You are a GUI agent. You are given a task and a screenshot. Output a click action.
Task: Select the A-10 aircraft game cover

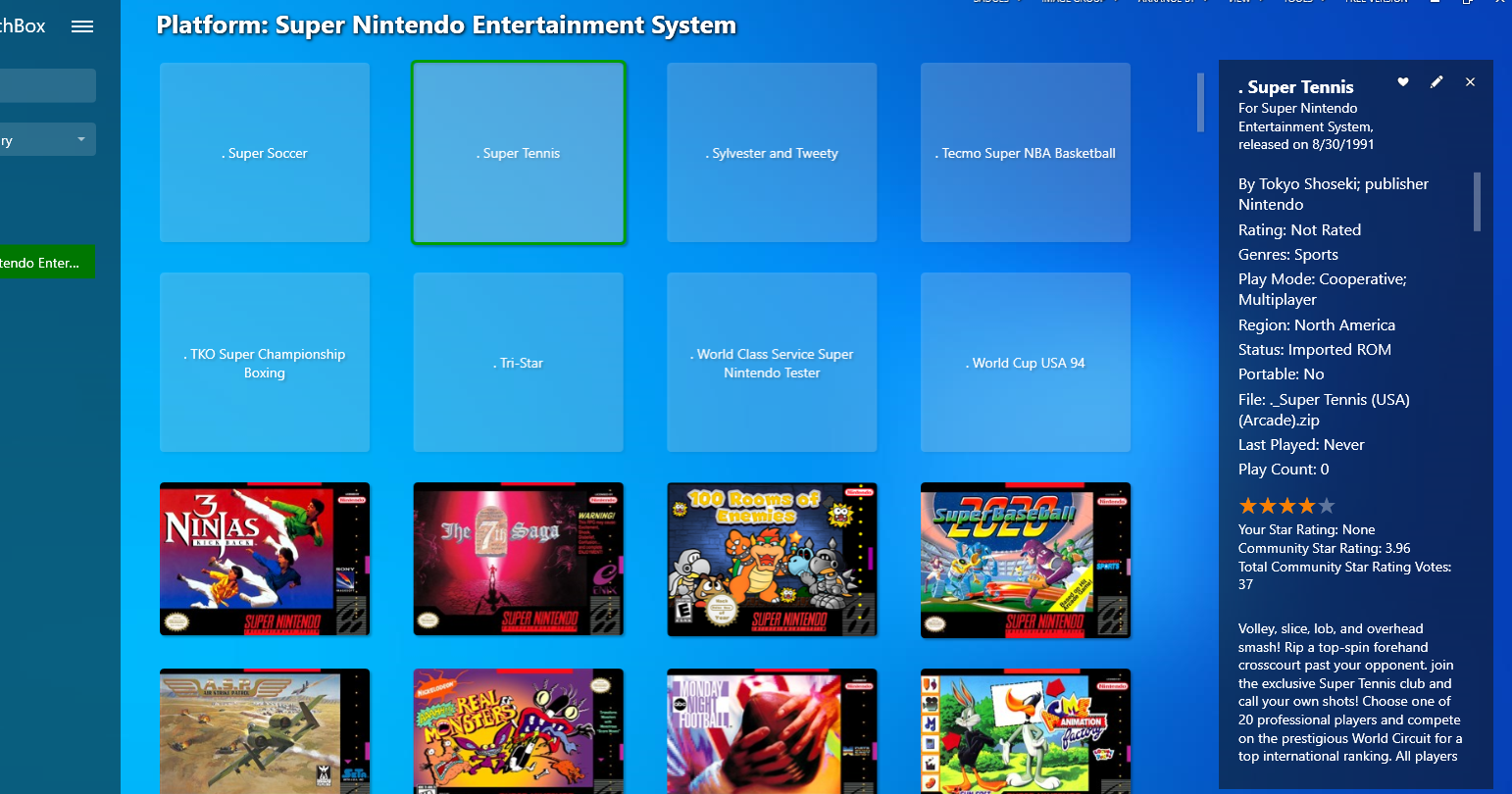[x=265, y=731]
